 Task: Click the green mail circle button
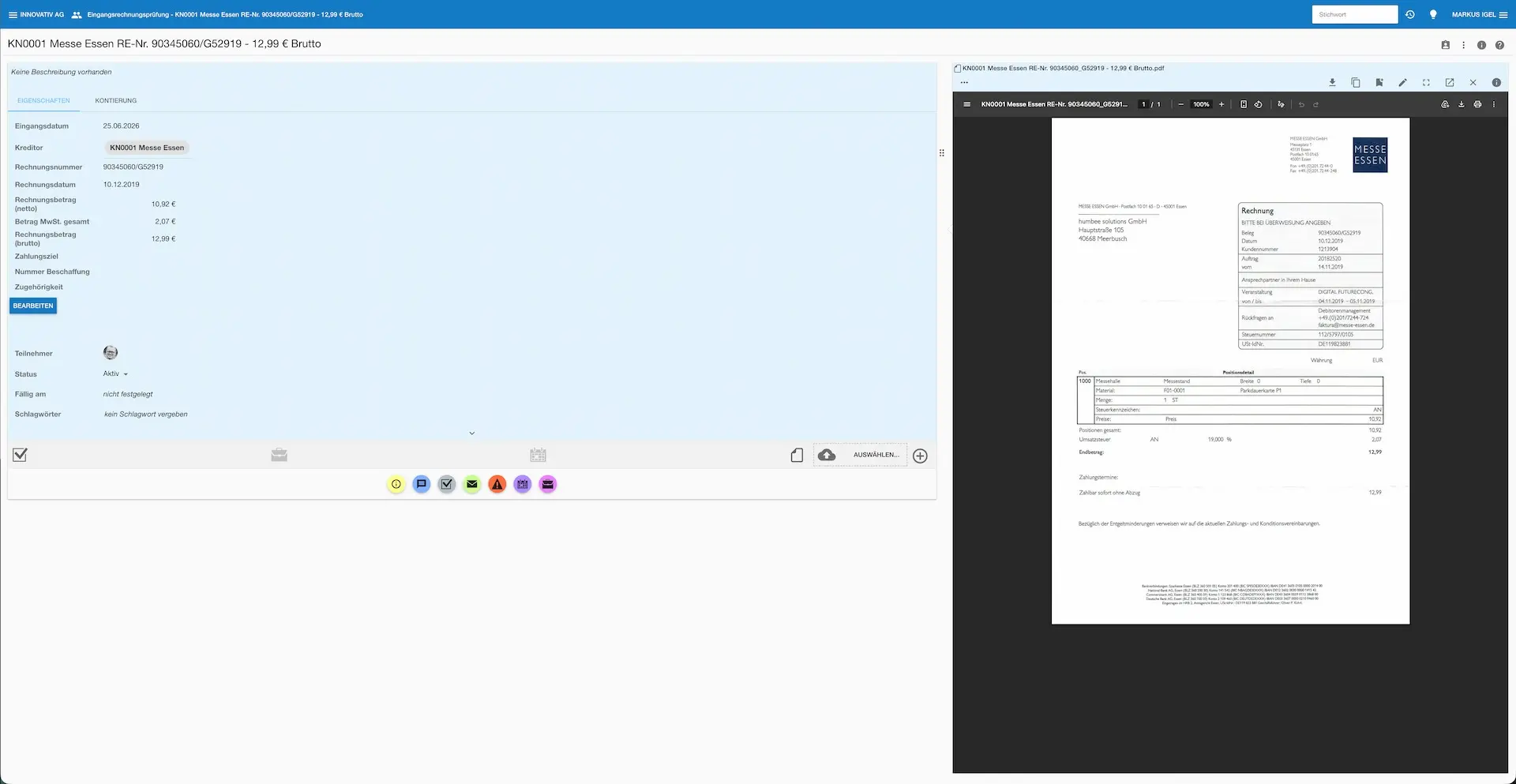(x=472, y=484)
